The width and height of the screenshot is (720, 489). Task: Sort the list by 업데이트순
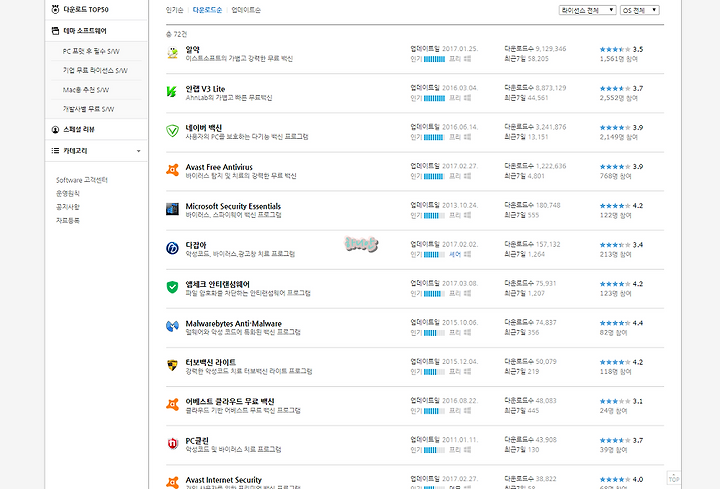[246, 10]
